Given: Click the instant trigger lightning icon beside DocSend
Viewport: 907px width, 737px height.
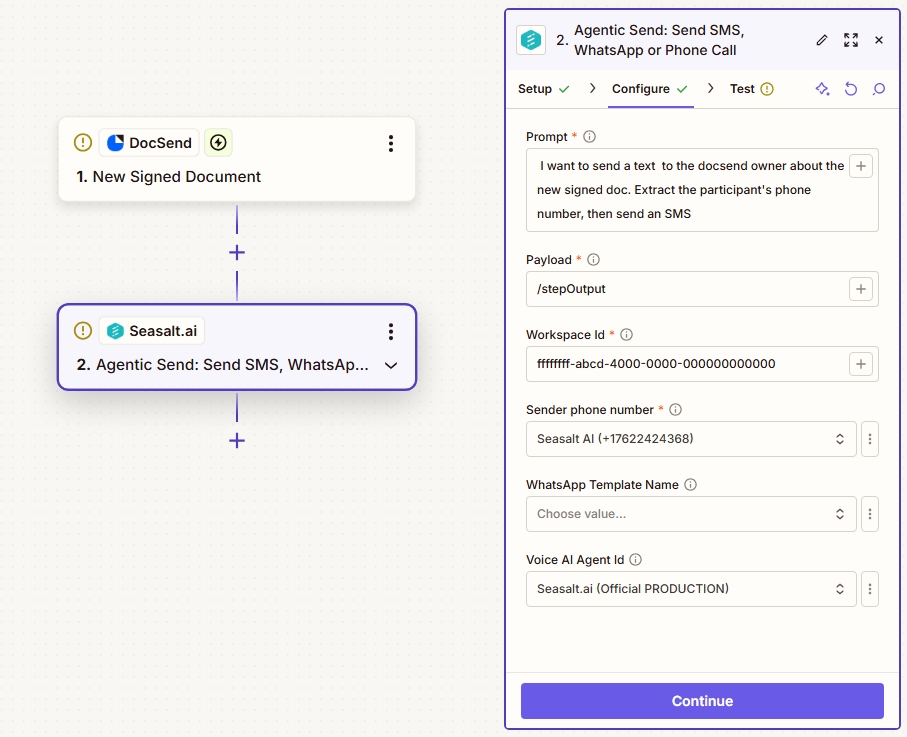Looking at the screenshot, I should click(x=216, y=142).
